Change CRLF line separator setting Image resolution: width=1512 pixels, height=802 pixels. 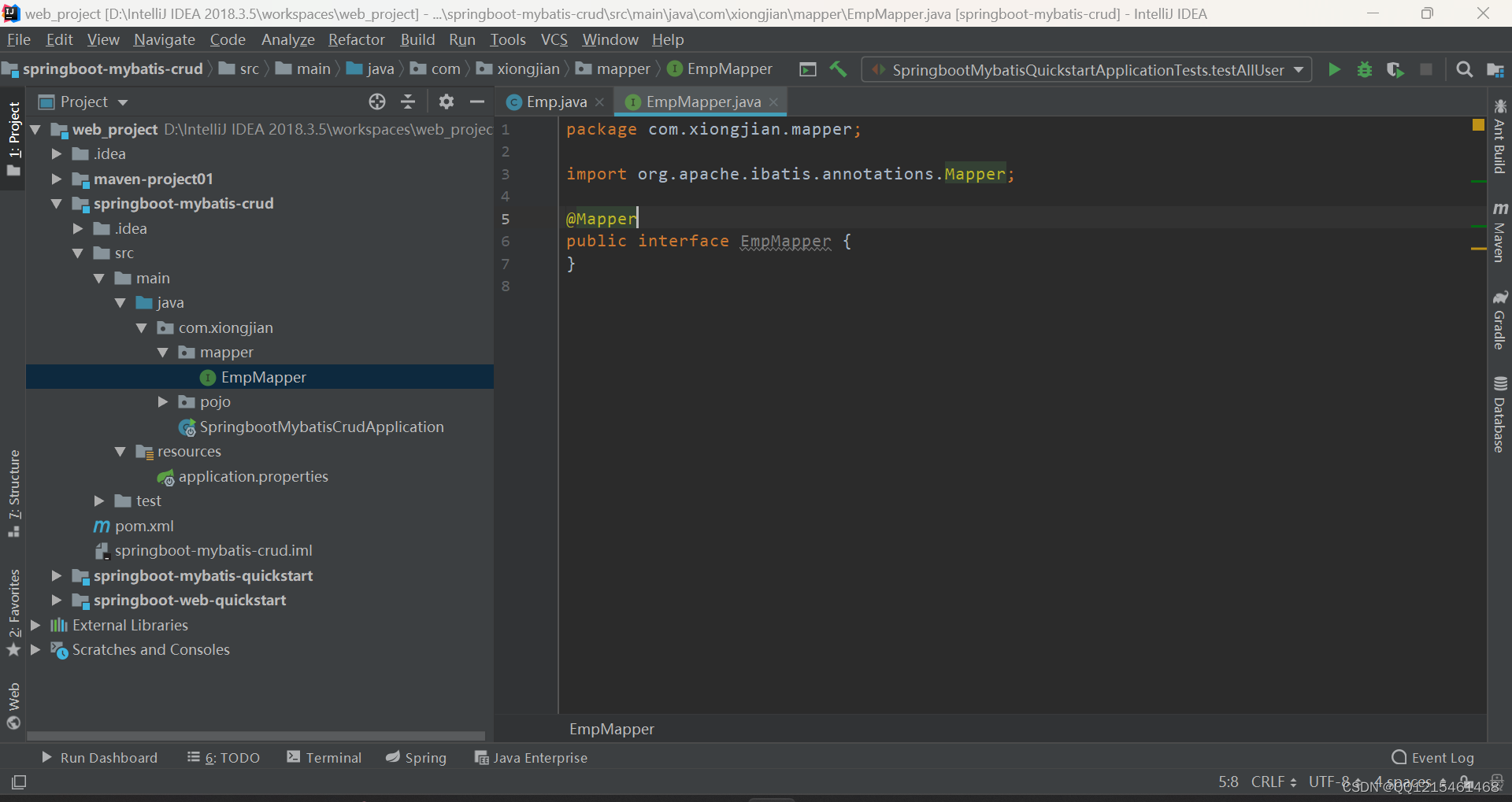[1273, 782]
